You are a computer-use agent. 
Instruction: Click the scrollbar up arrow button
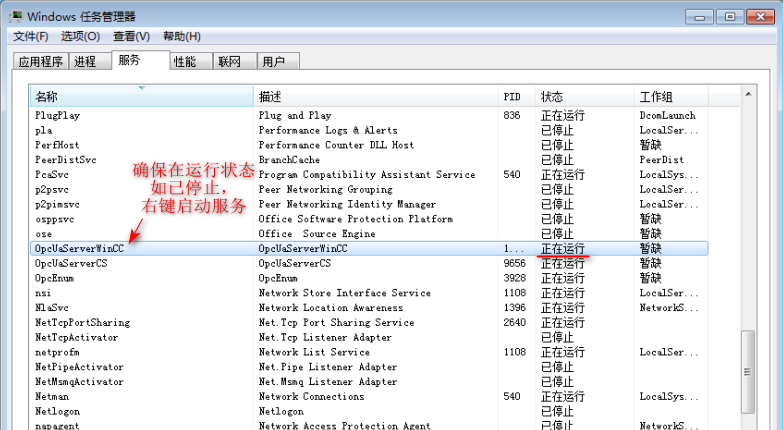(x=746, y=95)
